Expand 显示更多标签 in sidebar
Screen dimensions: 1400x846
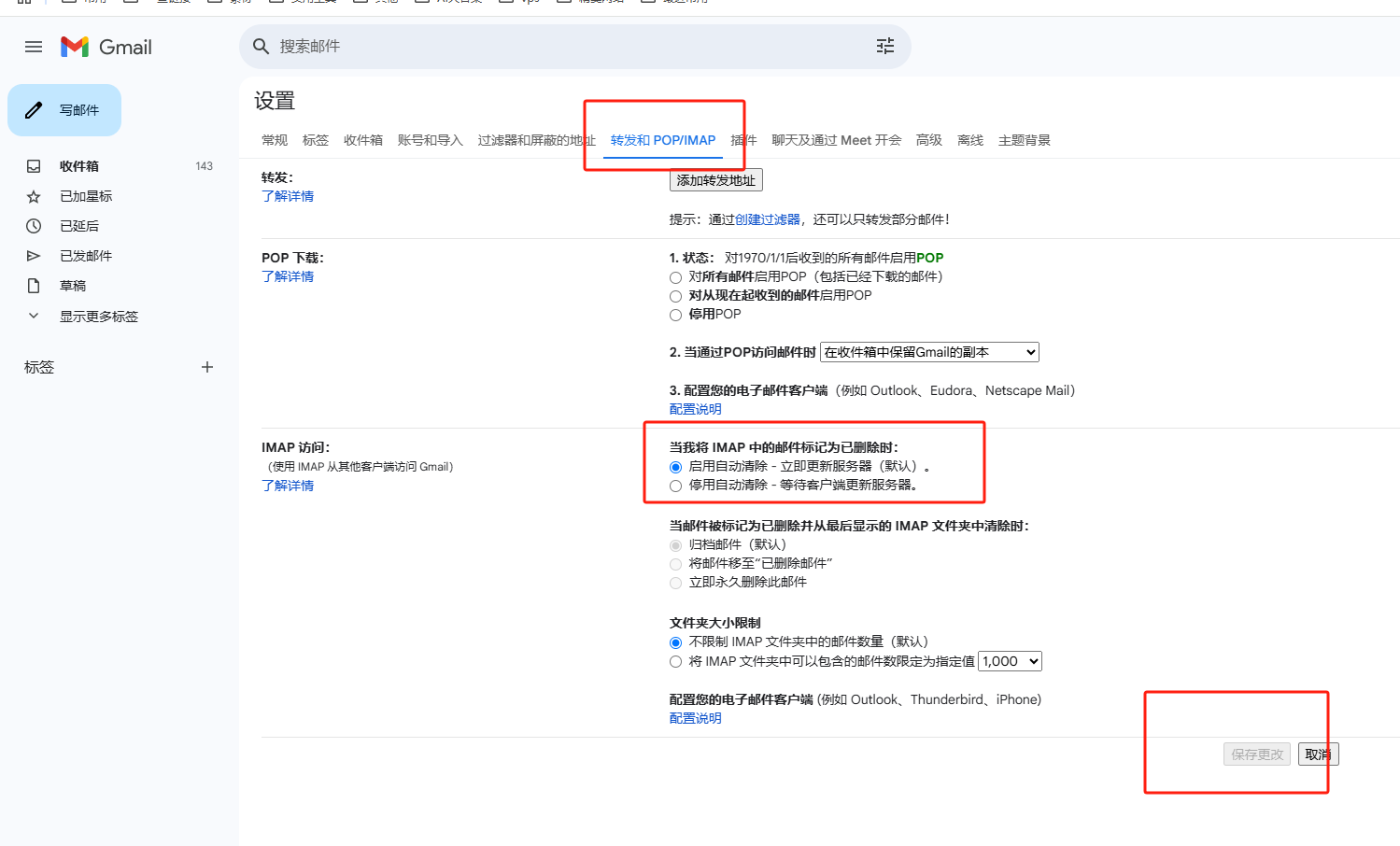click(98, 317)
